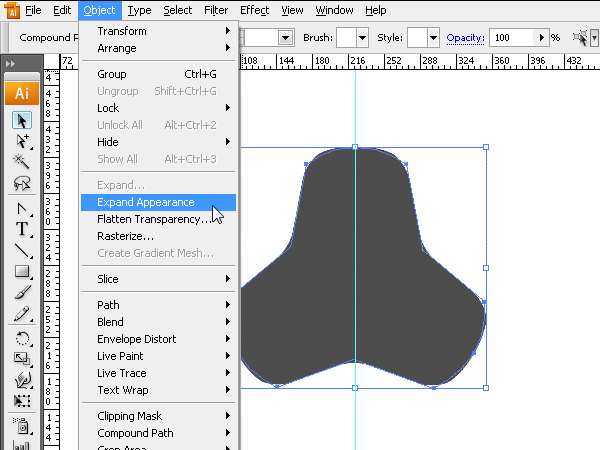600x450 pixels.
Task: Select the Rotate tool
Action: pyautogui.click(x=22, y=338)
